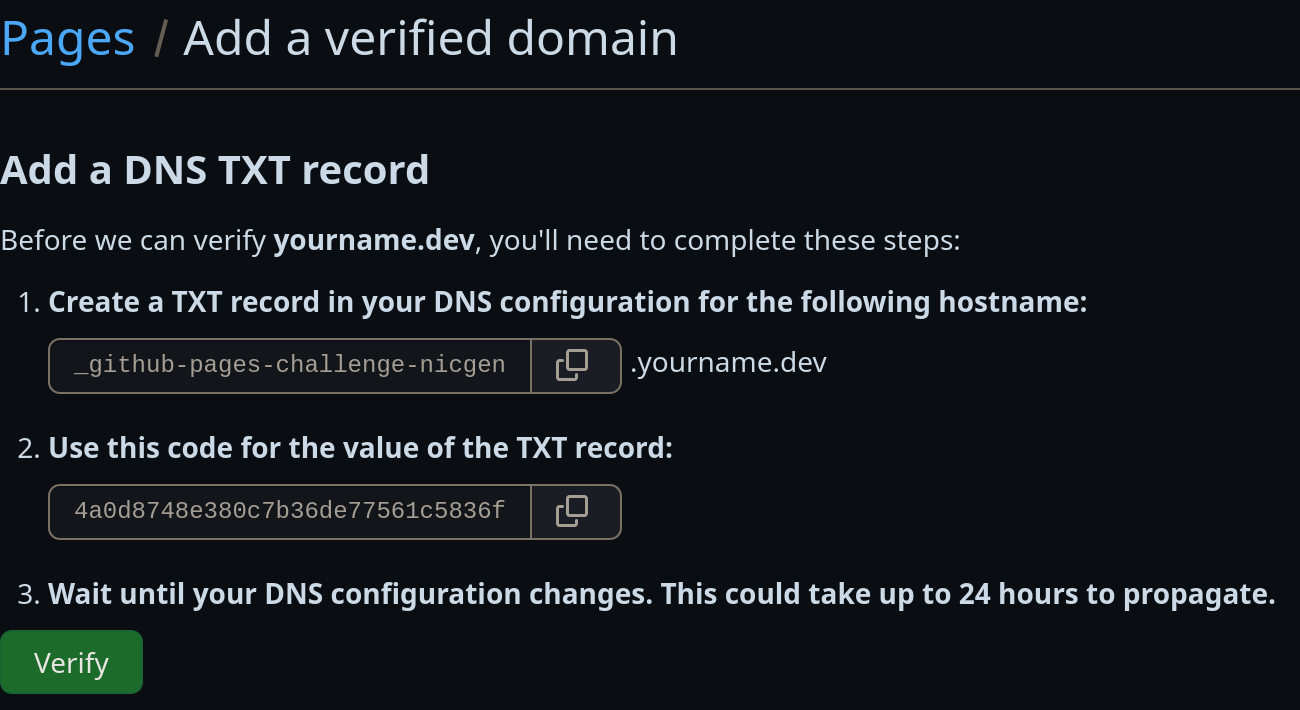Click Verify to check DNS configuration
Image resolution: width=1300 pixels, height=710 pixels.
tap(71, 661)
